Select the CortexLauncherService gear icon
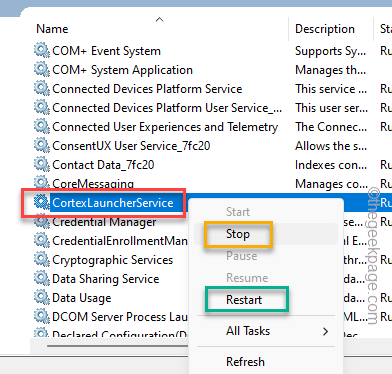The height and width of the screenshot is (374, 392). coord(42,203)
